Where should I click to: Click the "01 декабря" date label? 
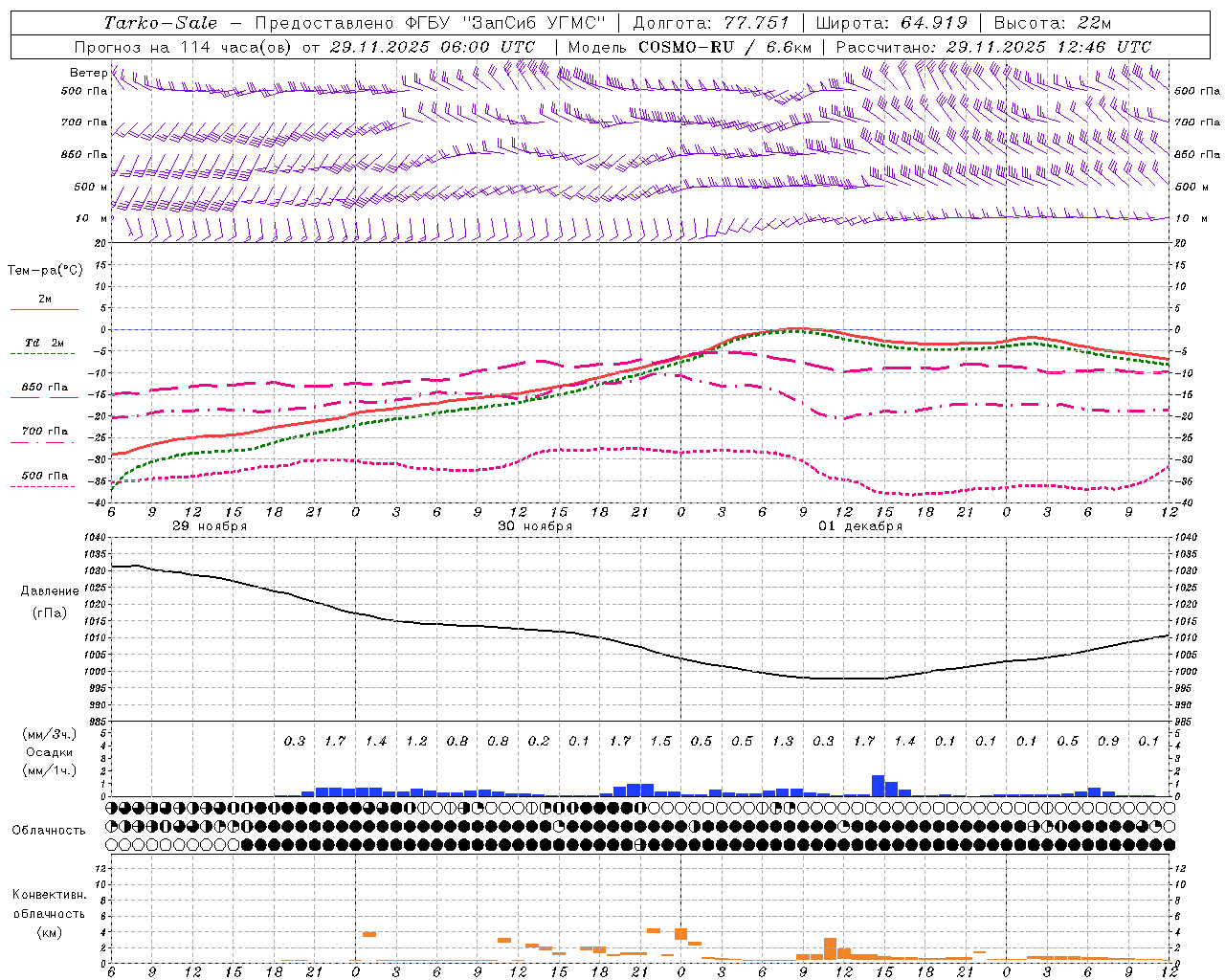[860, 526]
